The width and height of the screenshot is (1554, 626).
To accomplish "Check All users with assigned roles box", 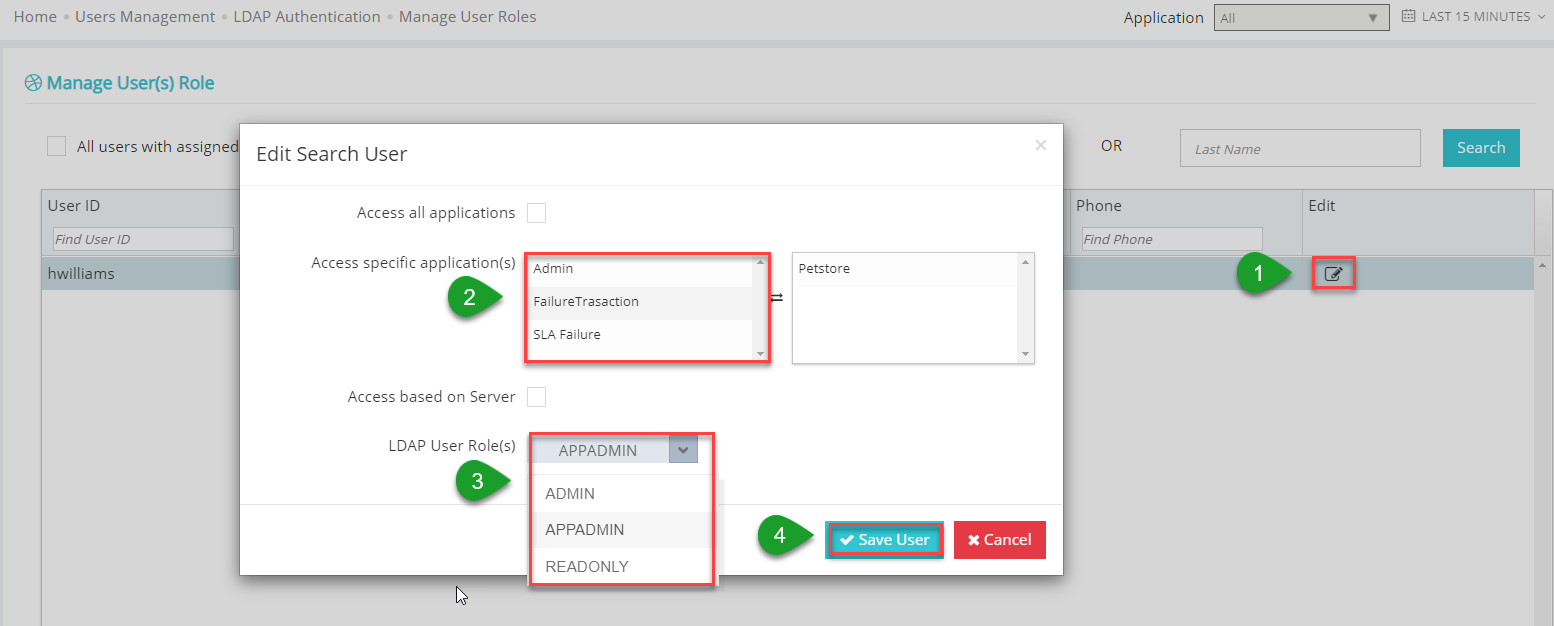I will pos(57,147).
